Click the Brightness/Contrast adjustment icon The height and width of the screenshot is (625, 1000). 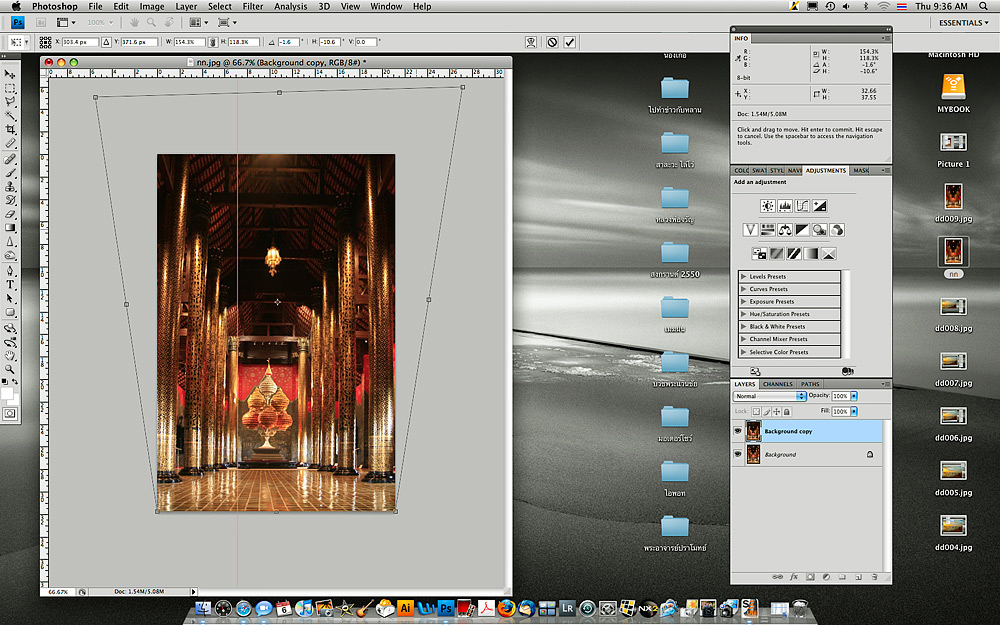pos(767,206)
